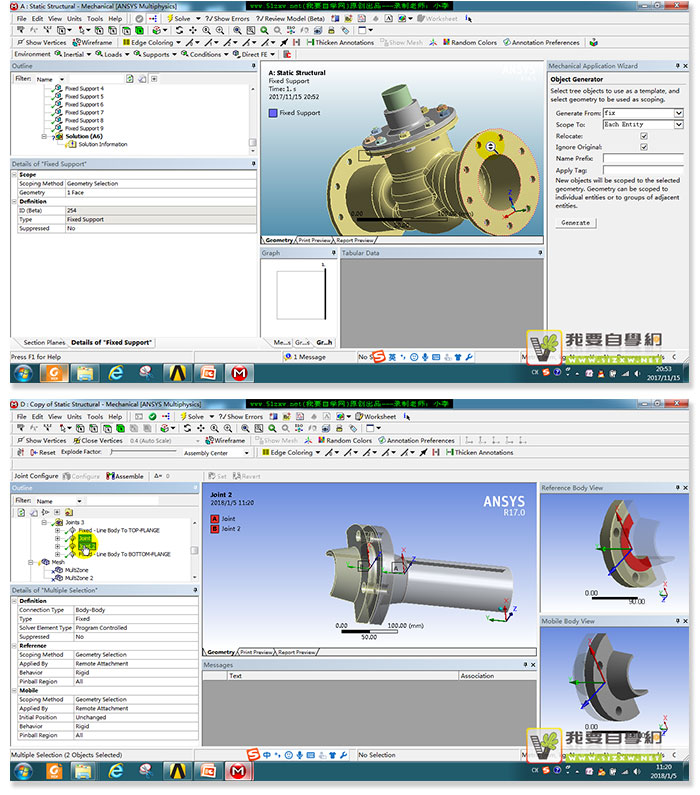This screenshot has width=700, height=795.
Task: Click Show Errors in Static Structural window A
Action: pyautogui.click(x=227, y=18)
